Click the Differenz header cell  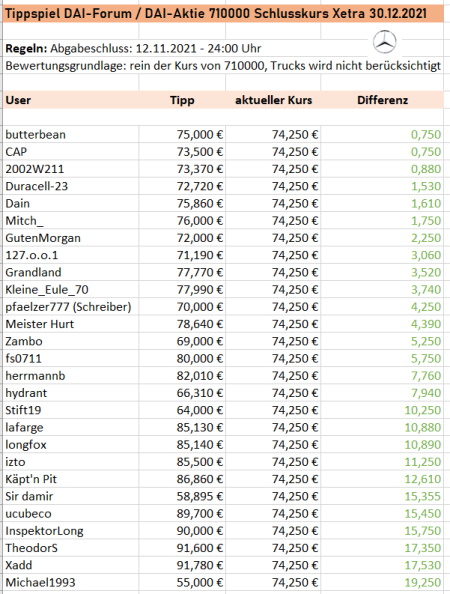pos(382,100)
